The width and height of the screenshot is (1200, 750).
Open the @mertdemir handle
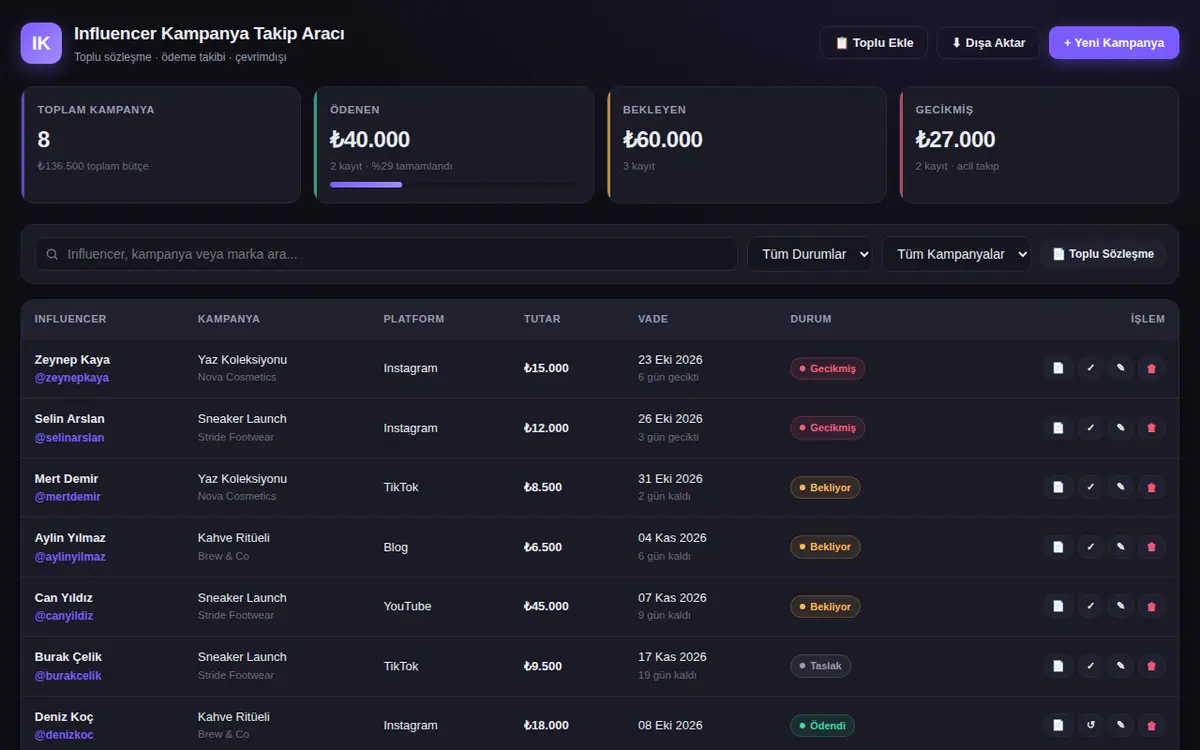click(68, 497)
